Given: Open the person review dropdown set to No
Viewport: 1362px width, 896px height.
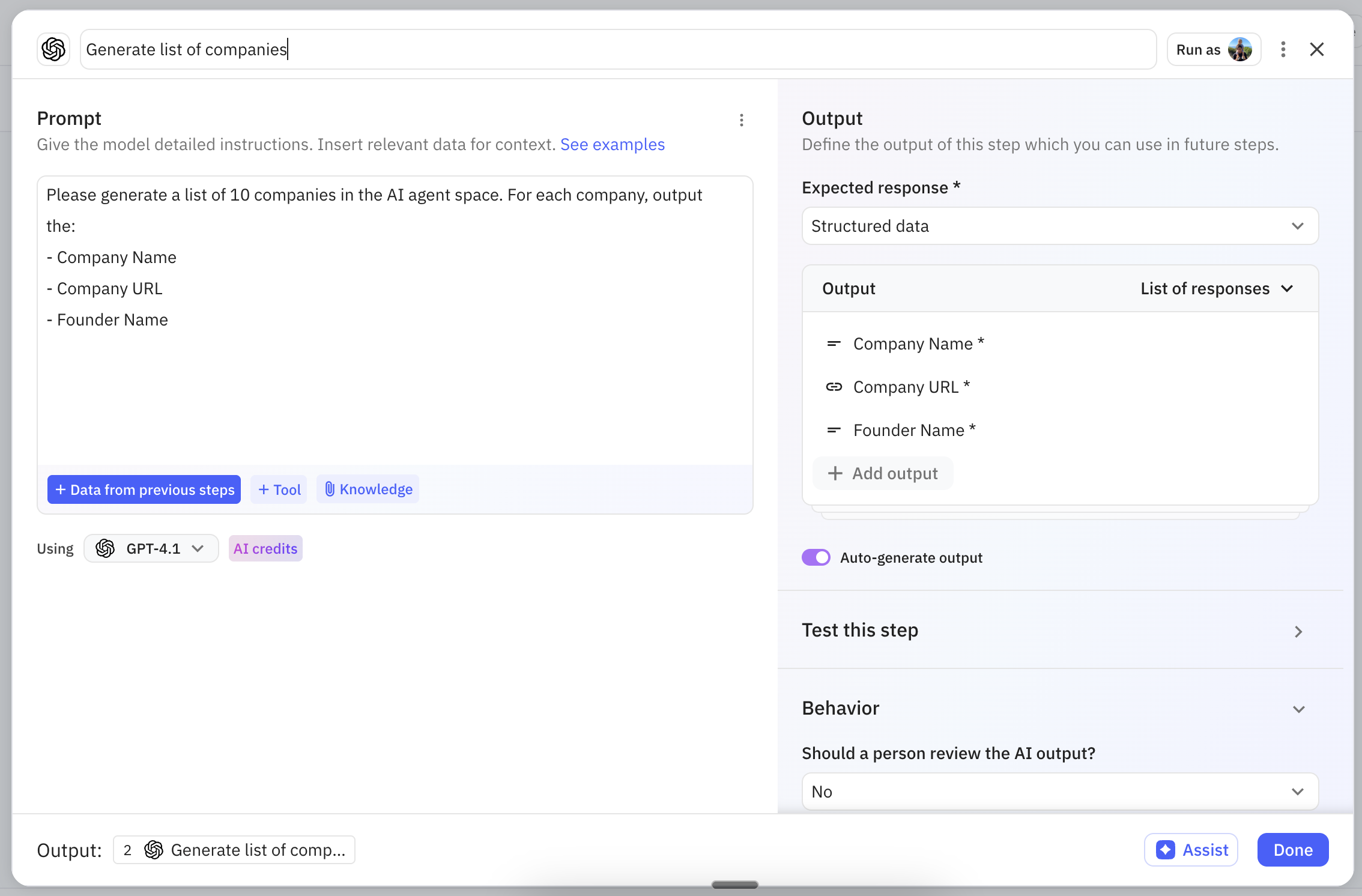Looking at the screenshot, I should click(x=1060, y=792).
